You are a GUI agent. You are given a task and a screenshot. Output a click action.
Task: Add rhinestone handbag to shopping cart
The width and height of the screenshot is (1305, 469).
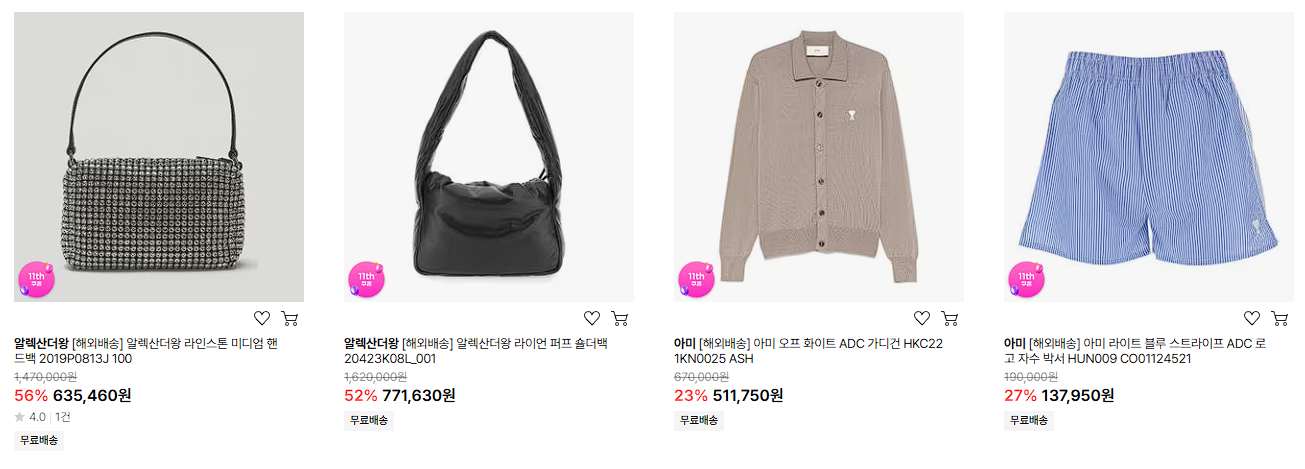290,319
